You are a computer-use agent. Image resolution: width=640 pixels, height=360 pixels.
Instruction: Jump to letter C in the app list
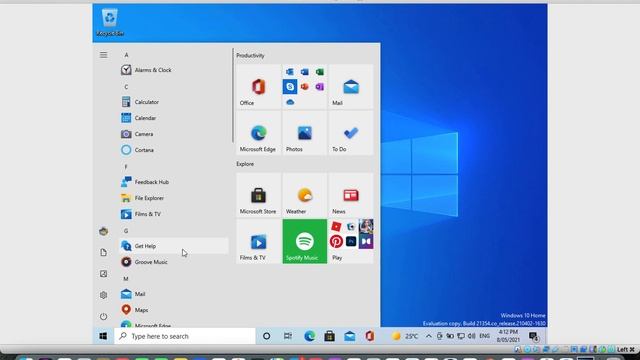[126, 87]
